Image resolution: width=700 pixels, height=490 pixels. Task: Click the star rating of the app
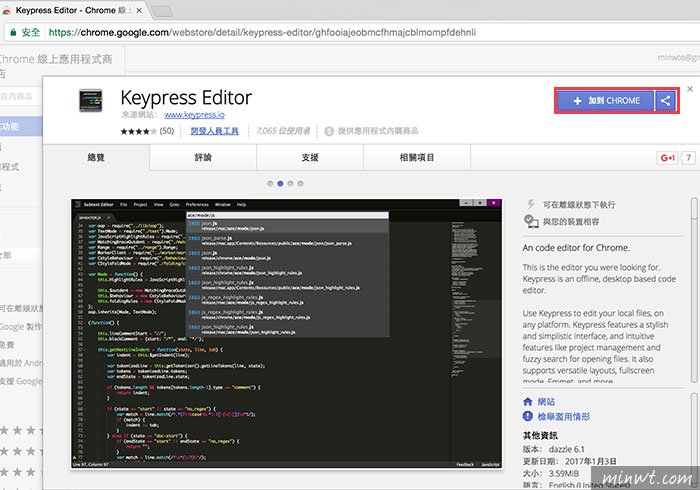click(x=138, y=131)
